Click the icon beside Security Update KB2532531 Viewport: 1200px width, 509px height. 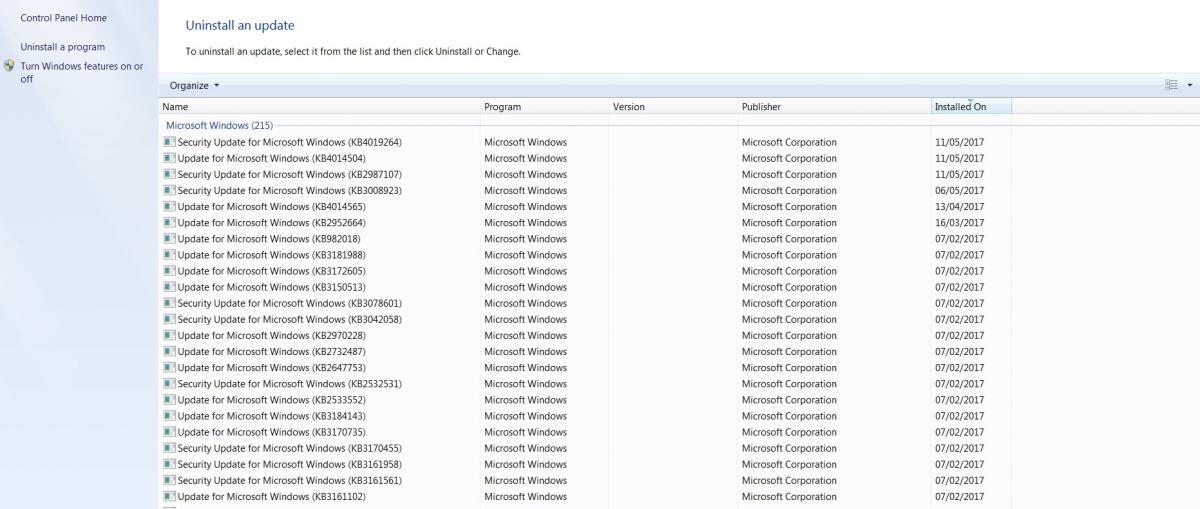tap(169, 383)
